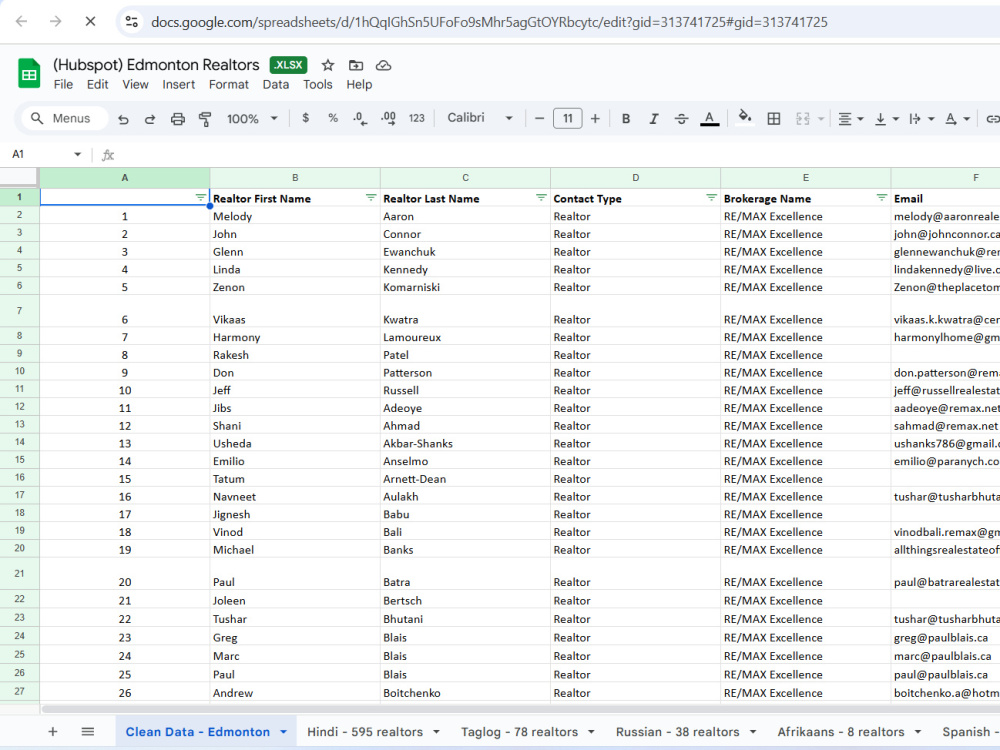Toggle filter on Contact Type column

click(x=711, y=198)
